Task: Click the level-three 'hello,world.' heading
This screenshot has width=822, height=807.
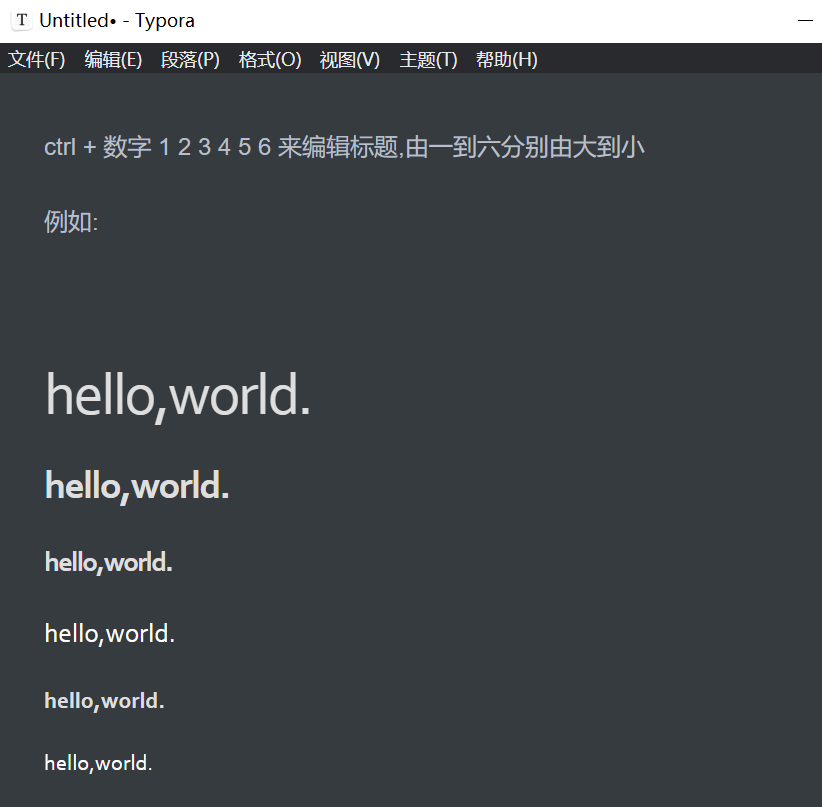Action: click(x=109, y=563)
